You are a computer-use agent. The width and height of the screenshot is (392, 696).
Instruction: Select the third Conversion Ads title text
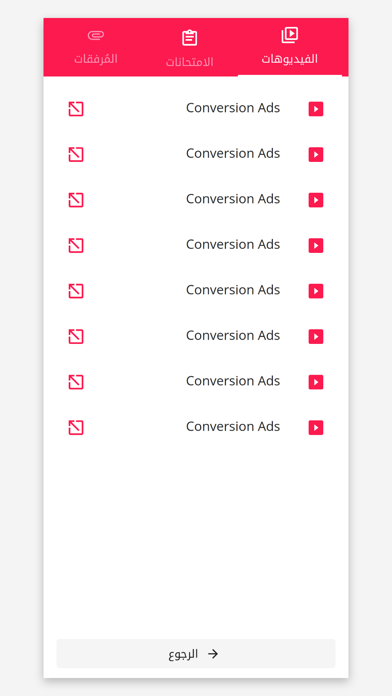[x=233, y=199]
